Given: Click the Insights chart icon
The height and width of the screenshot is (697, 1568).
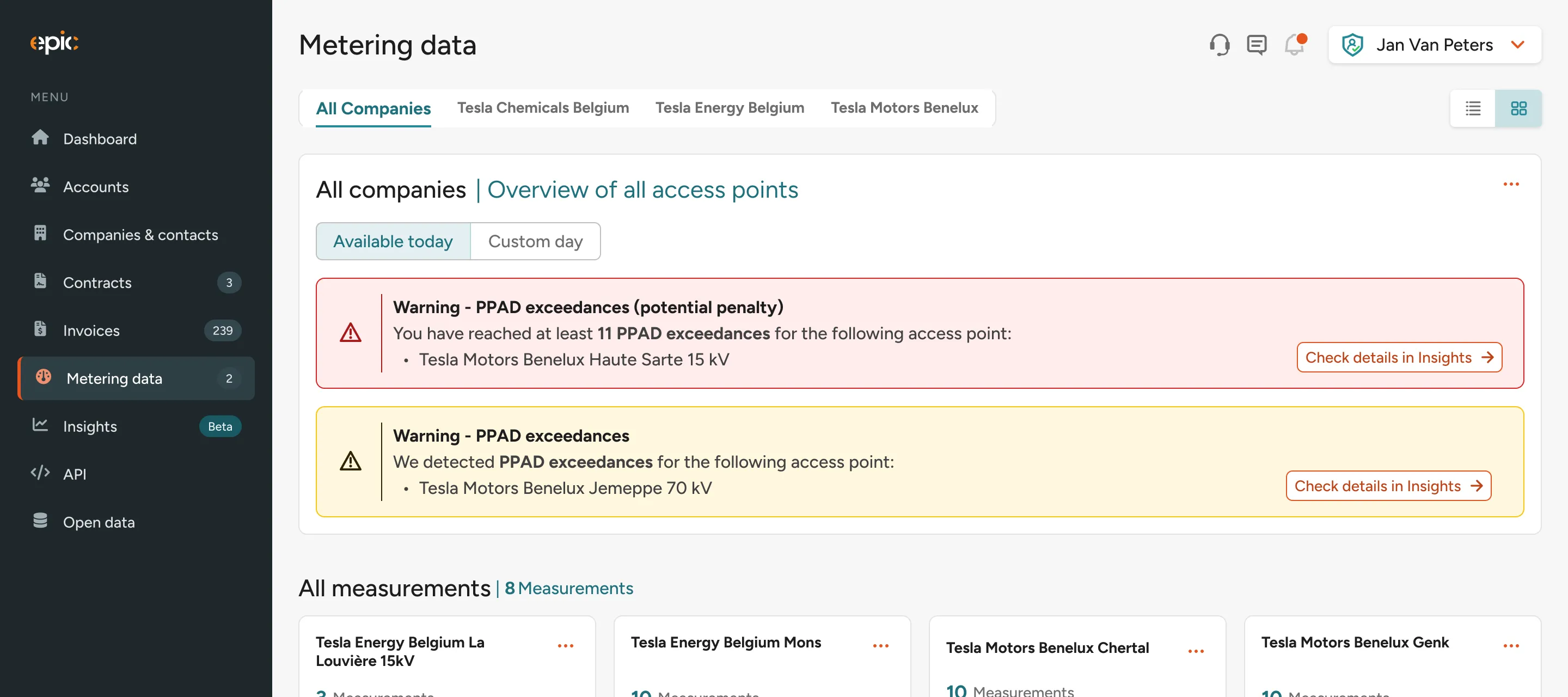Looking at the screenshot, I should pos(40,425).
